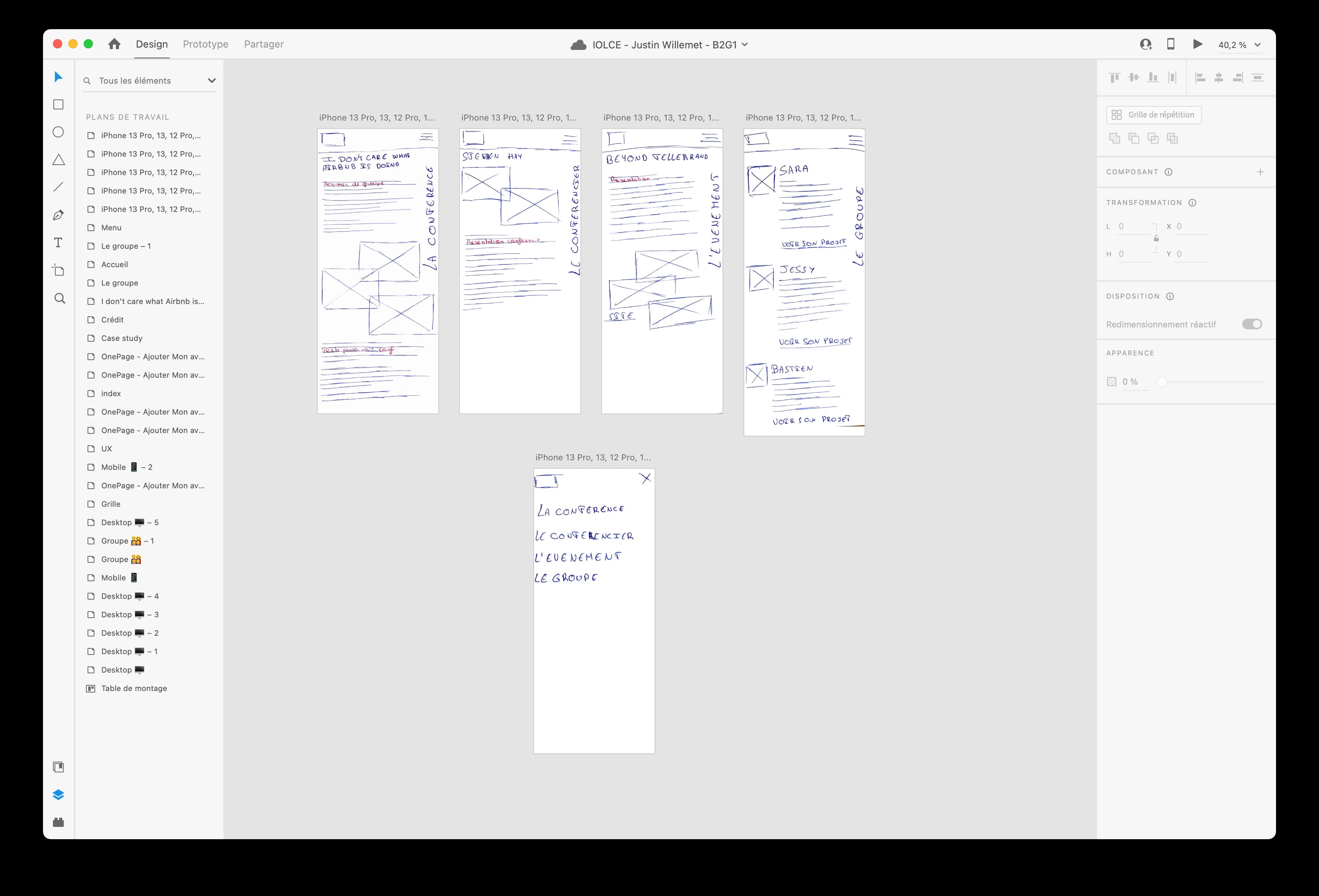Select the Ellipse tool
The image size is (1319, 896).
click(58, 132)
